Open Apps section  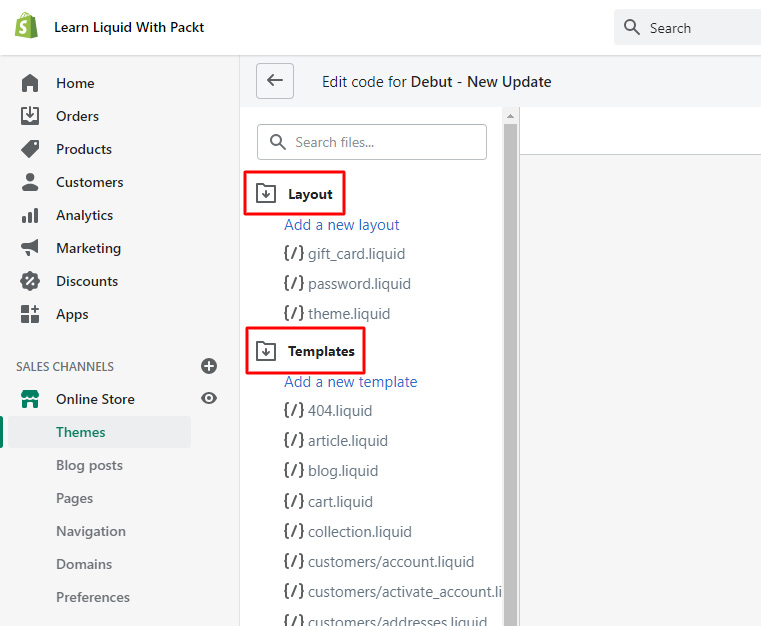pyautogui.click(x=72, y=314)
